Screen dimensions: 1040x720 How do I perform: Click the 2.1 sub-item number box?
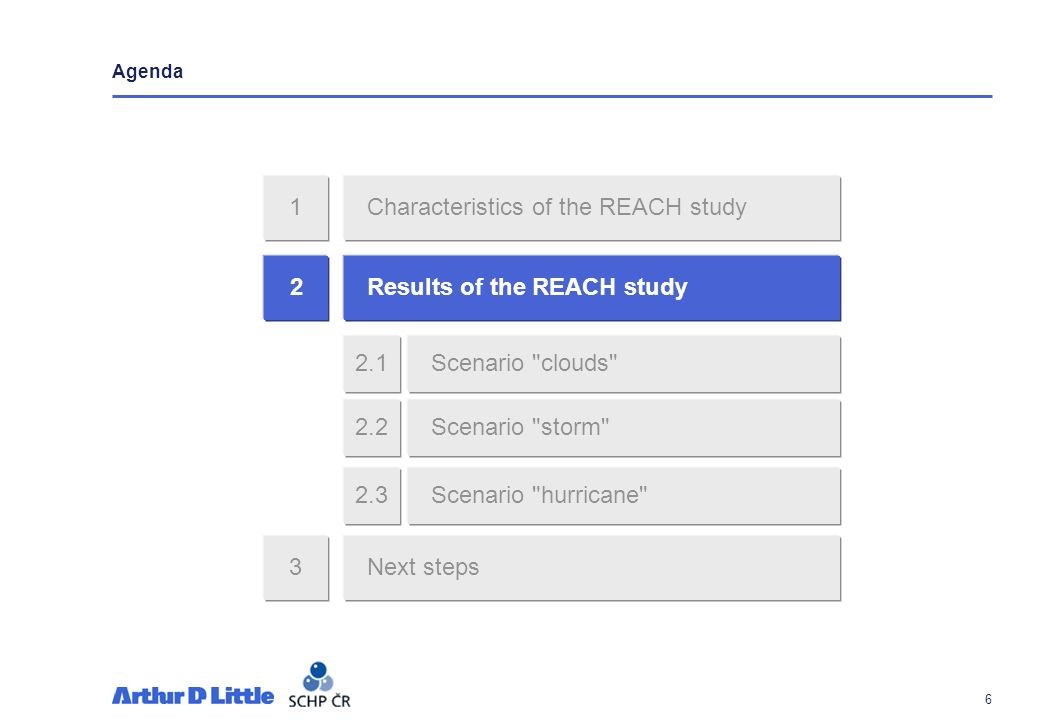point(372,363)
